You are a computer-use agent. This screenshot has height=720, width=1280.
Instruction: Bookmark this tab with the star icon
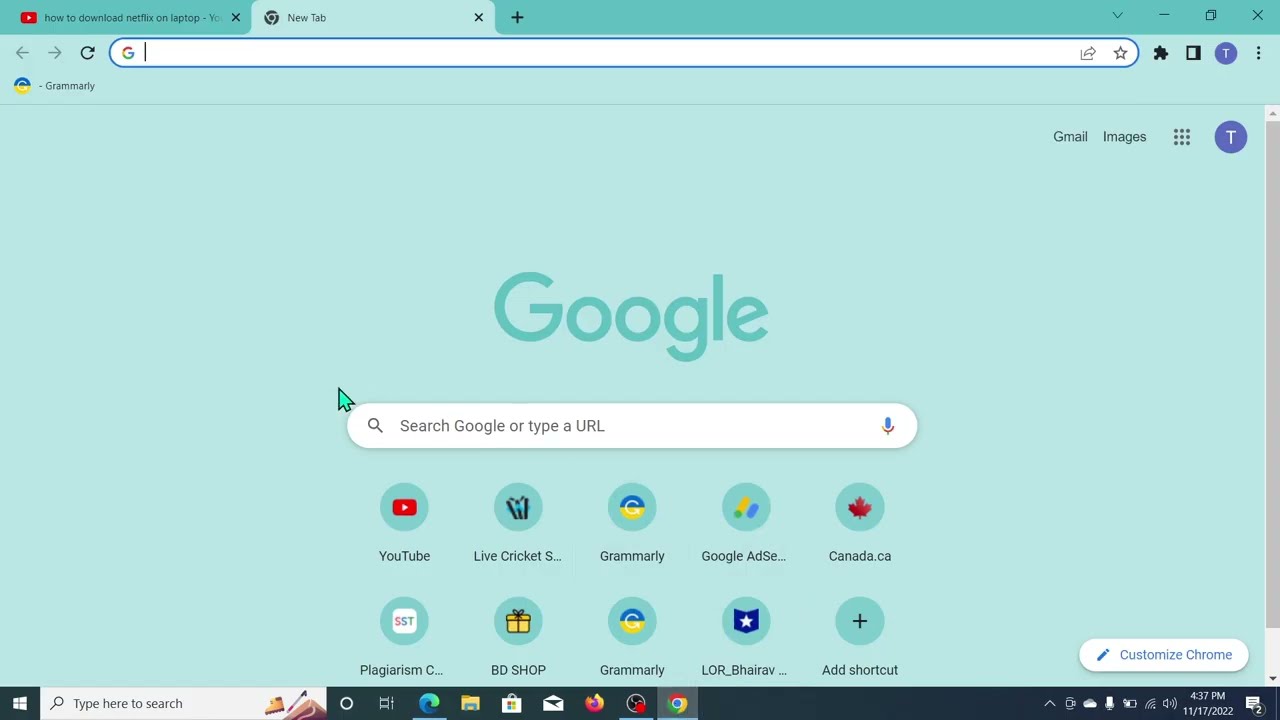pyautogui.click(x=1120, y=53)
